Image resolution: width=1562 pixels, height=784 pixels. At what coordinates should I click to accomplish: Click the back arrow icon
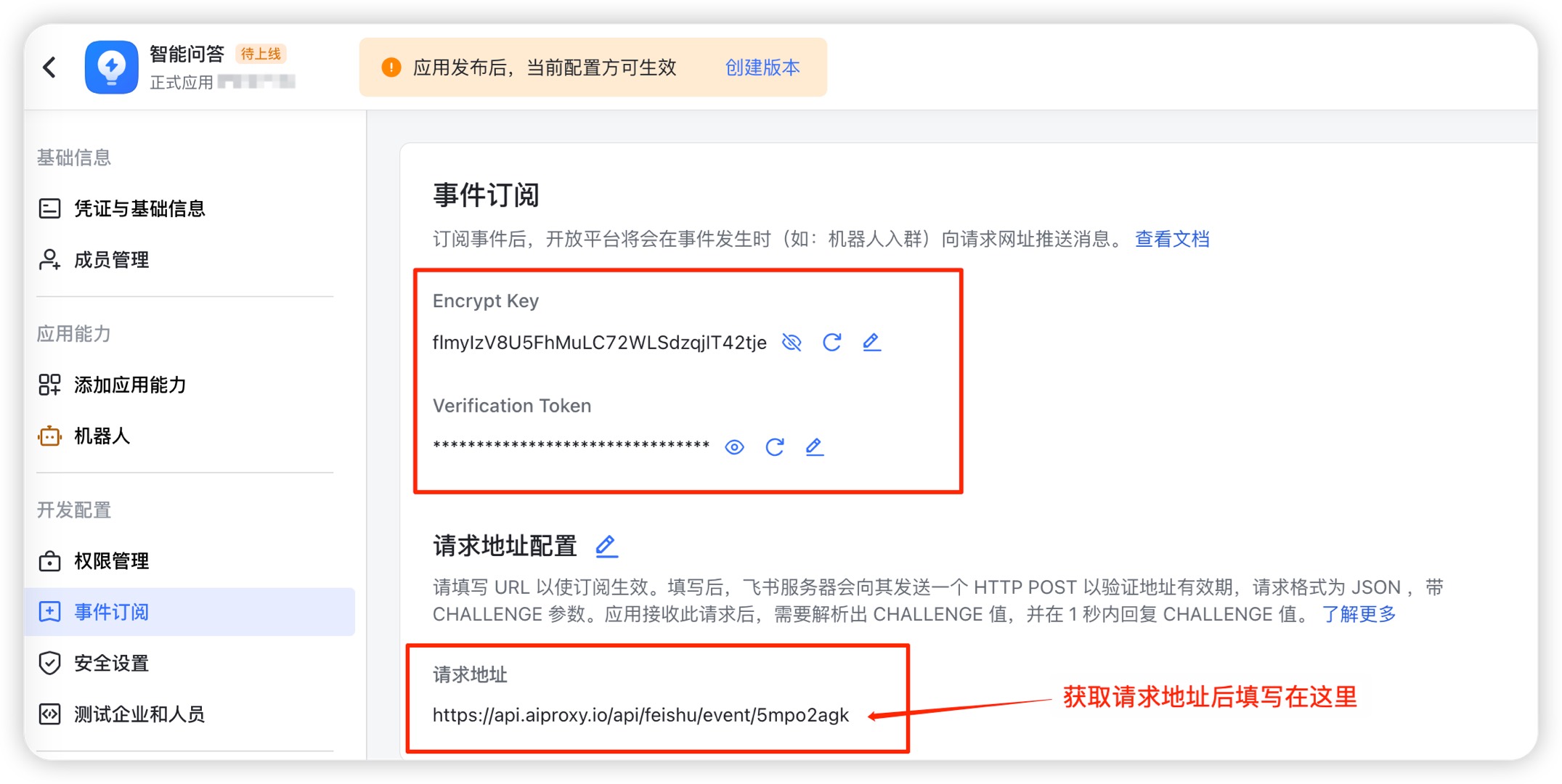coord(49,68)
